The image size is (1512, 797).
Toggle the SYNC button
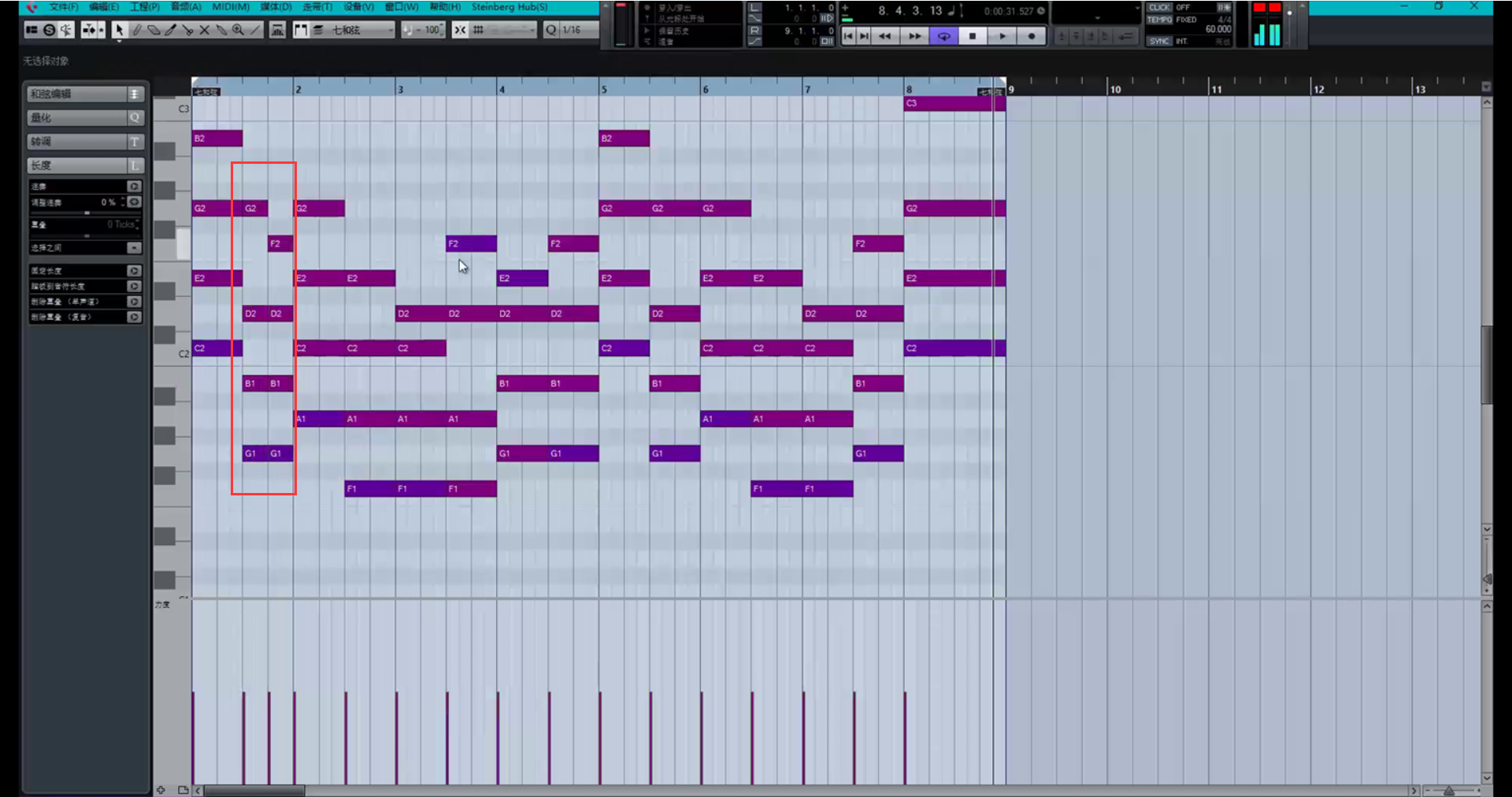pyautogui.click(x=1159, y=41)
